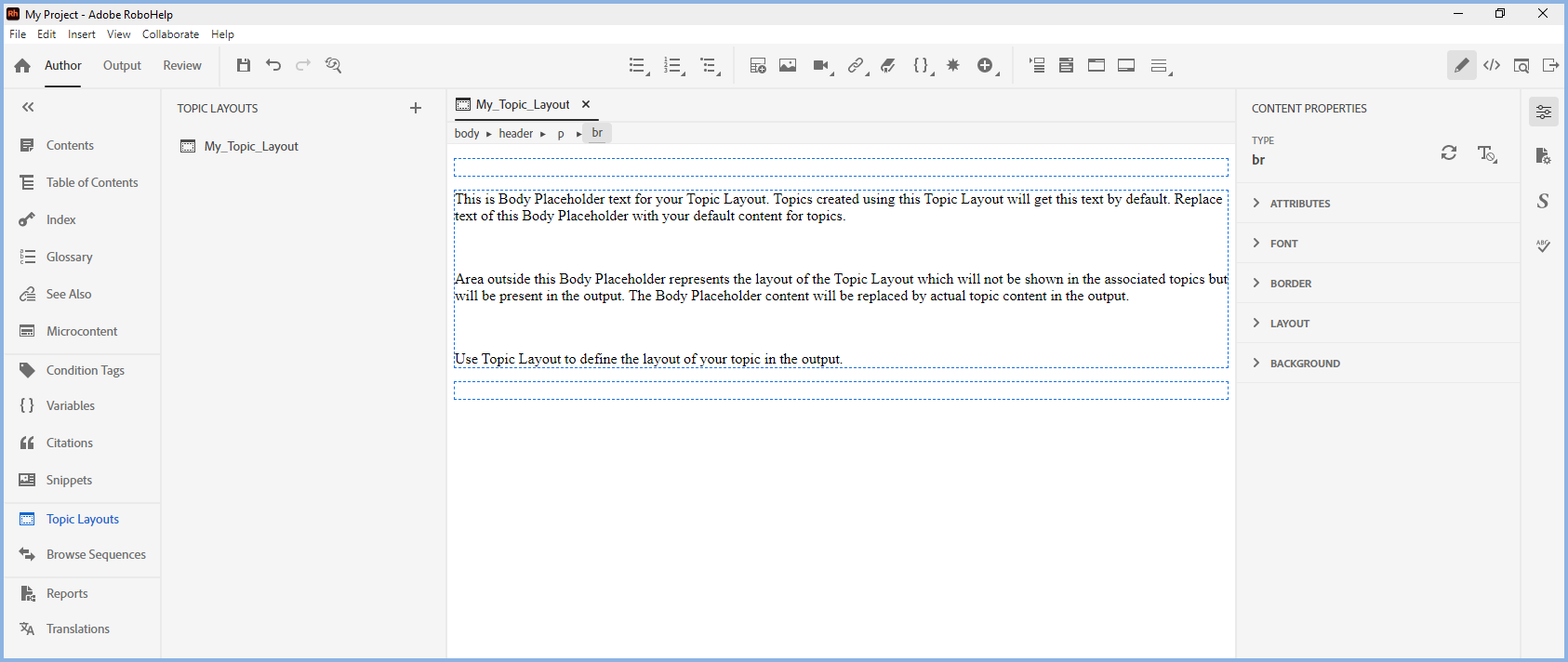Expand the Background section
Viewport: 1568px width, 662px height.
coord(1304,364)
